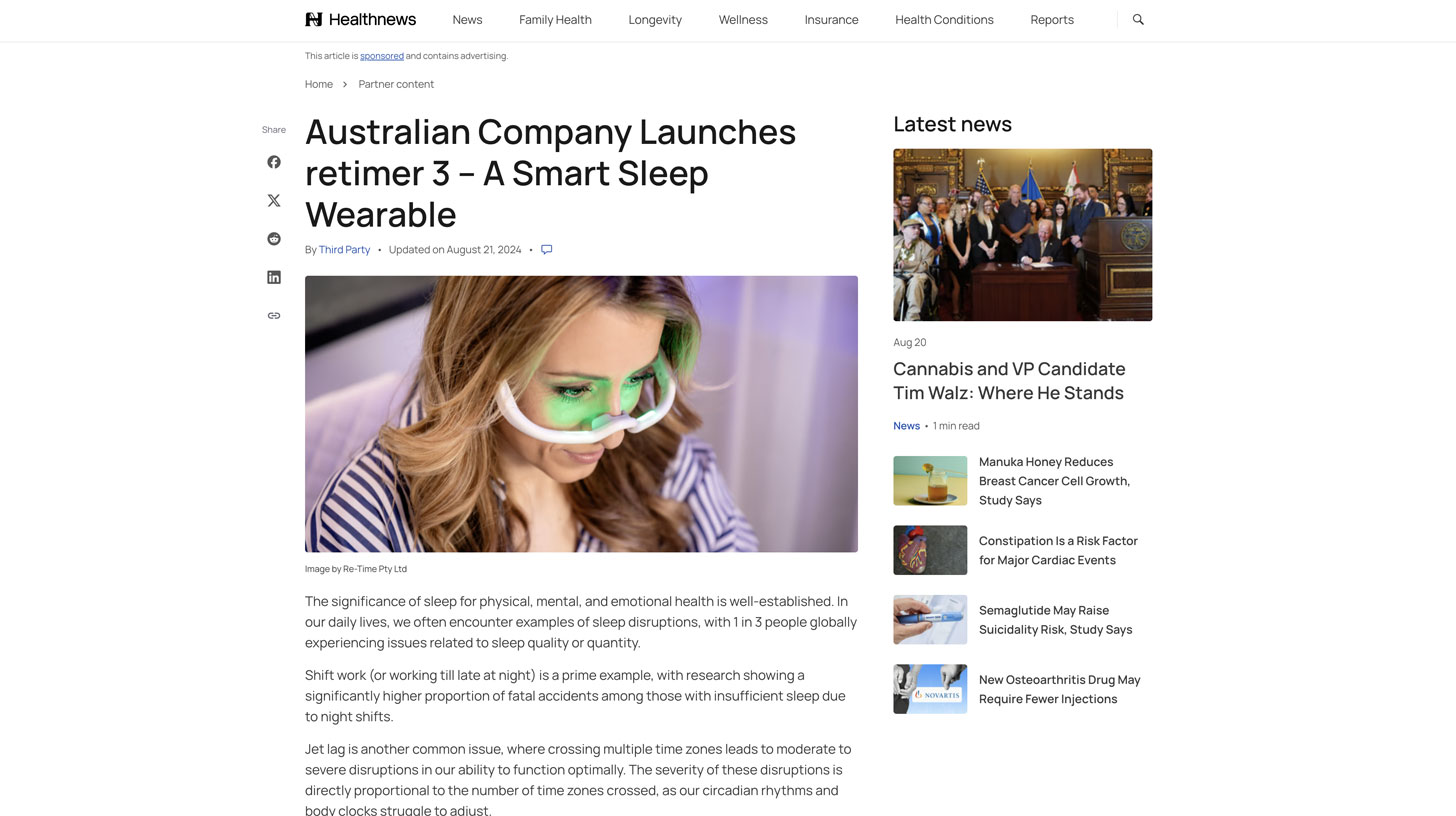Click the 1 min read label

coord(956,426)
